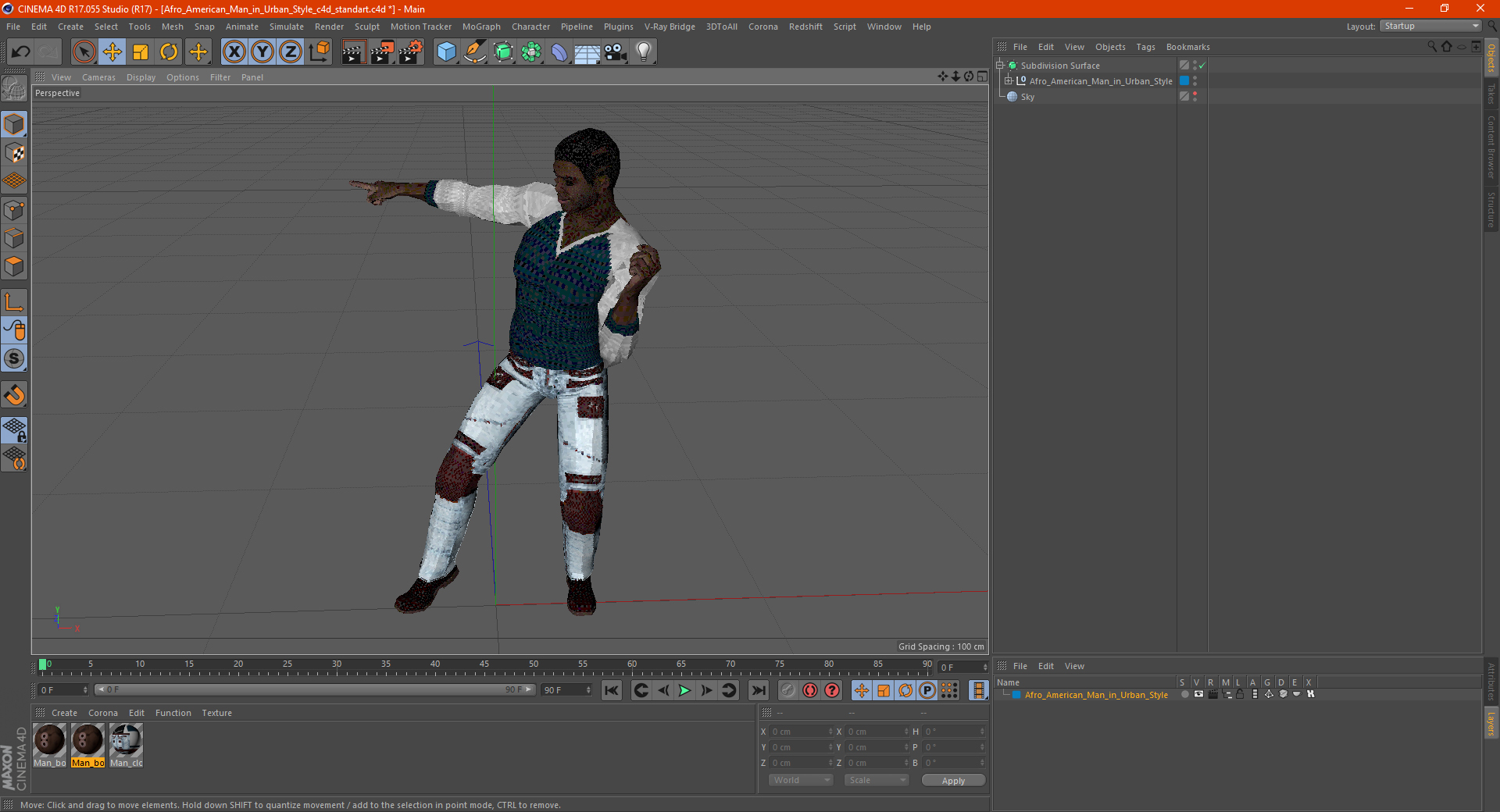Activate the Move tool in top toolbar
The width and height of the screenshot is (1500, 812).
pyautogui.click(x=112, y=52)
